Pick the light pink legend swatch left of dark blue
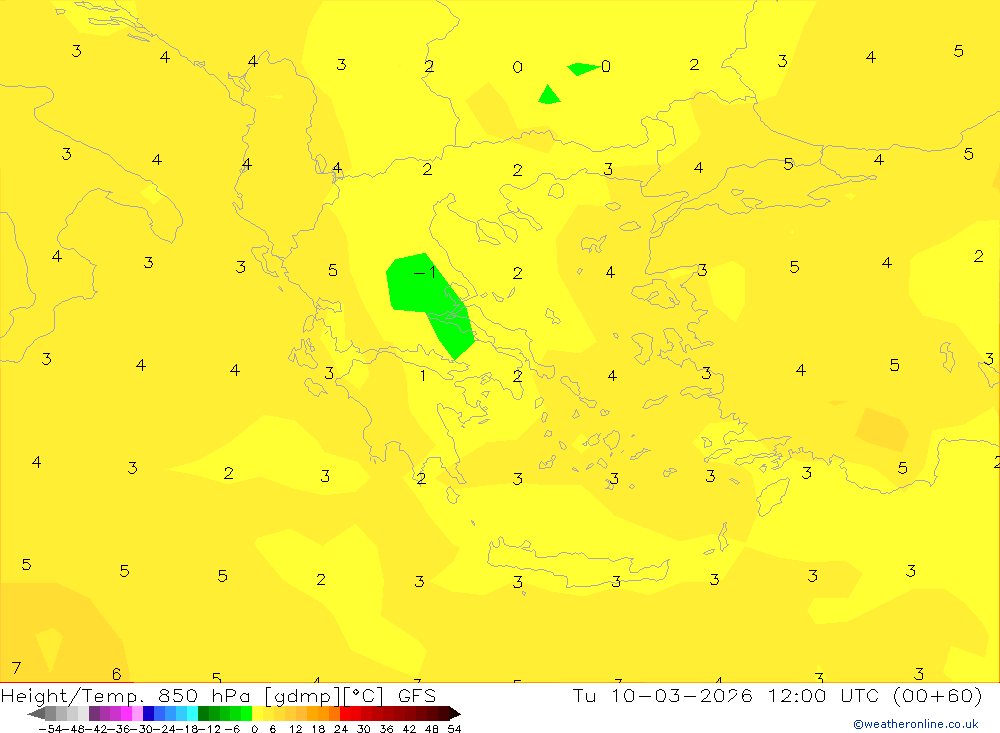The height and width of the screenshot is (733, 1000). click(x=137, y=714)
